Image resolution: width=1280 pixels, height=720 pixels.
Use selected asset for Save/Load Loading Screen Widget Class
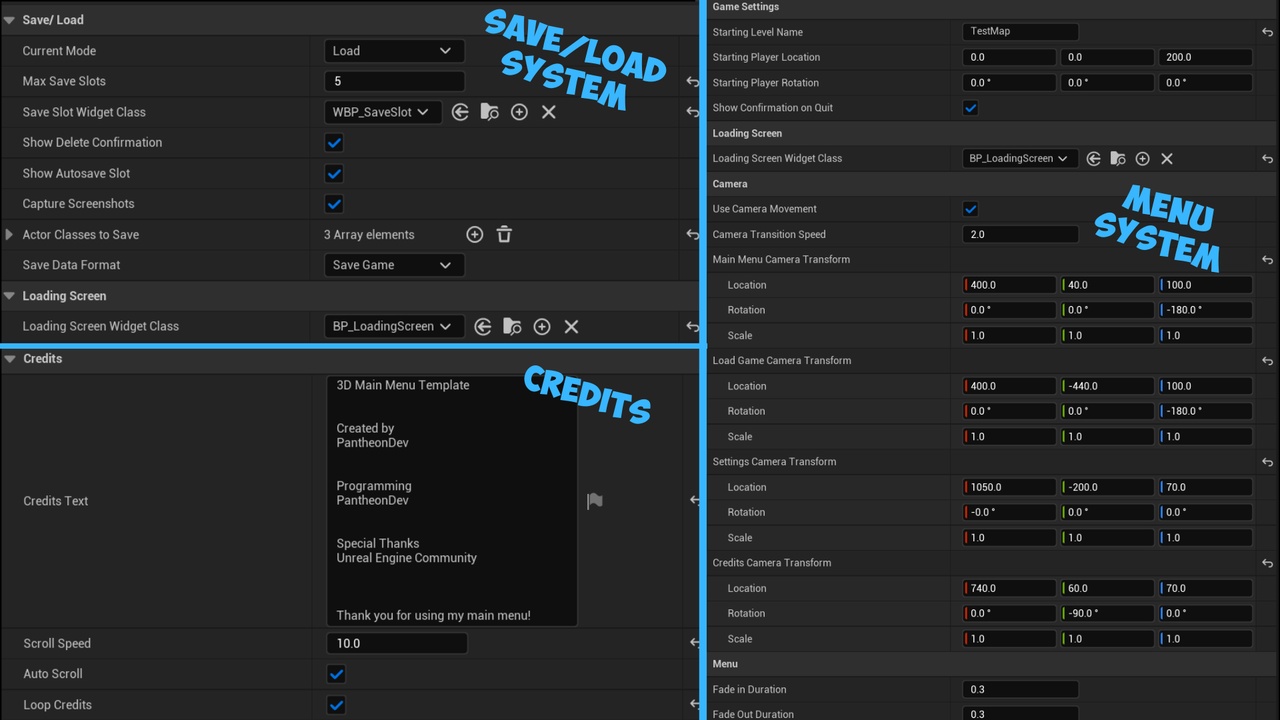pyautogui.click(x=483, y=326)
